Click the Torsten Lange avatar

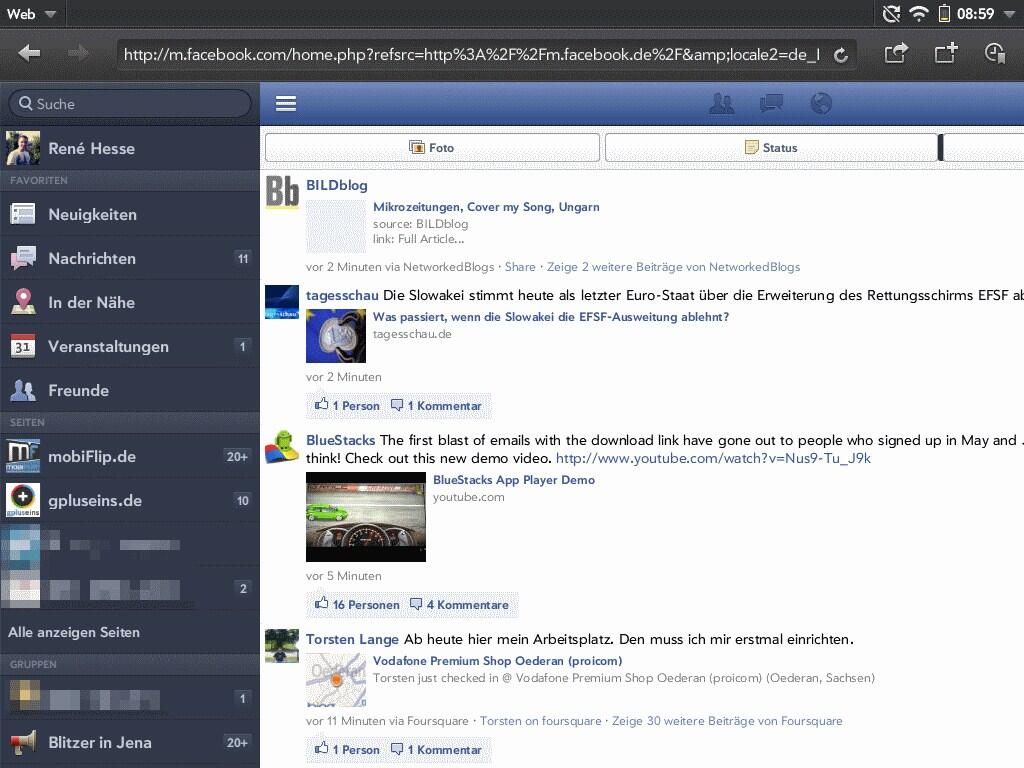282,646
